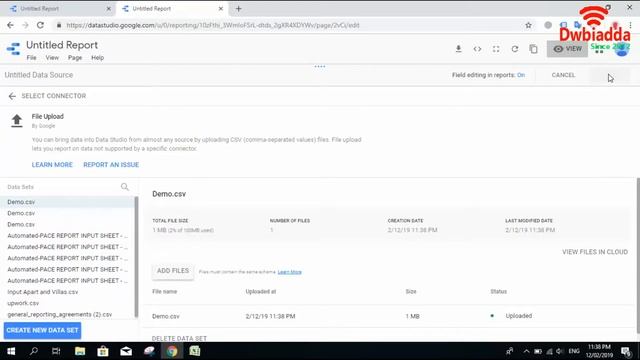Click LEARN MORE link
640x360 pixels.
52,165
